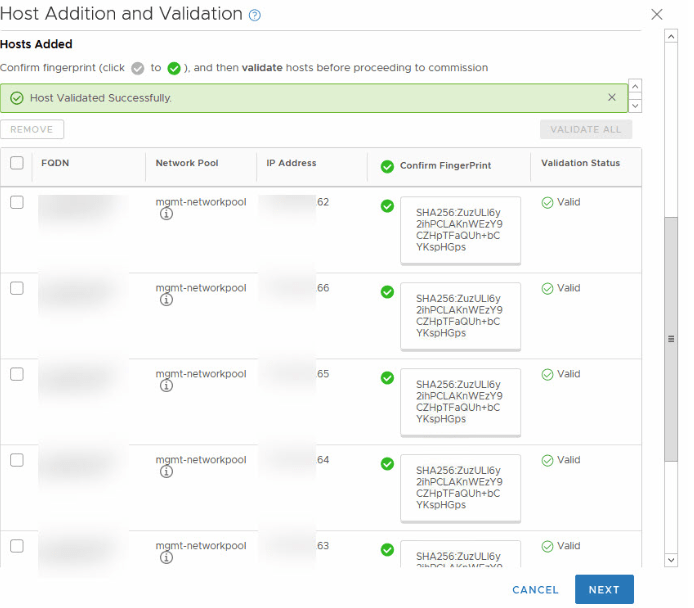
Task: Toggle fingerprint confirmation for host .66
Action: pos(387,292)
